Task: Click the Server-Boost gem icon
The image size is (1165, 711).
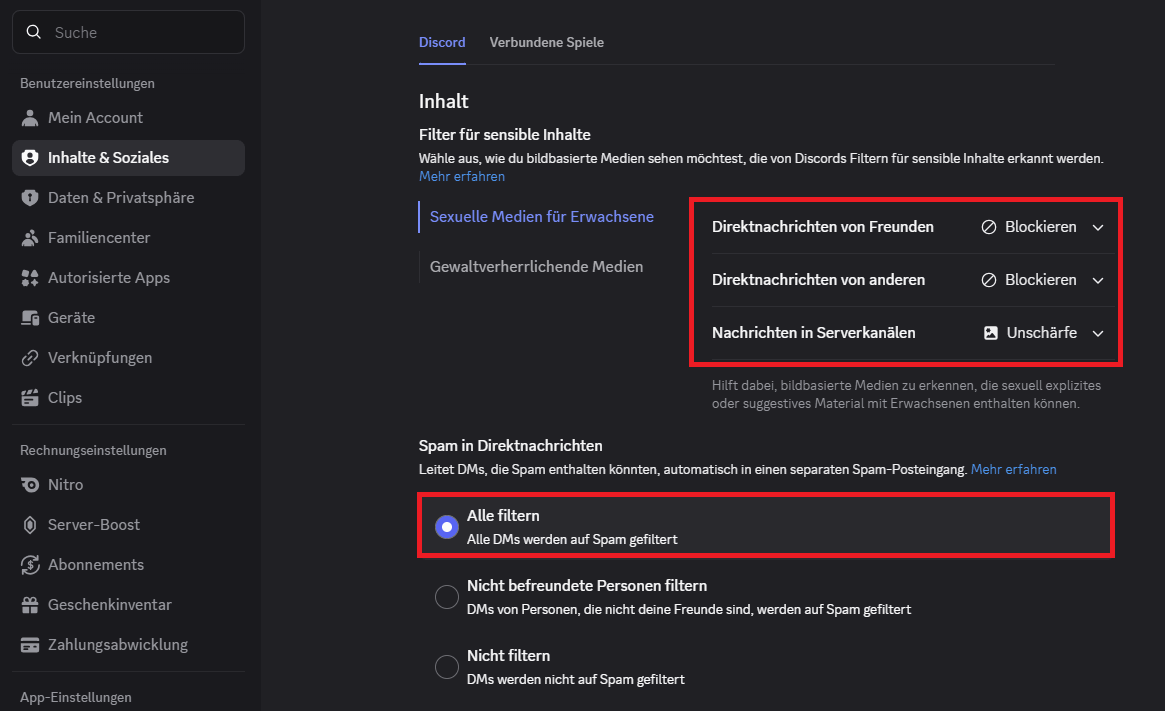Action: (x=30, y=525)
